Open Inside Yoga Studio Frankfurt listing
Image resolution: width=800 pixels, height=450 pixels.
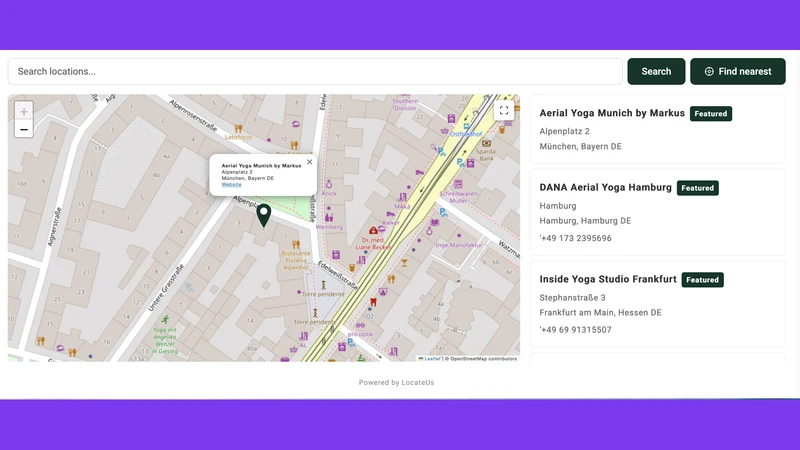pos(658,304)
